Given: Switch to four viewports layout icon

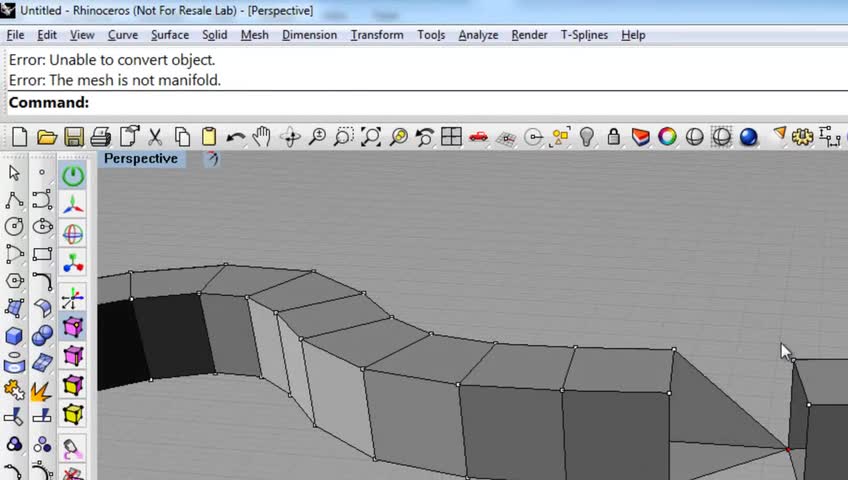Looking at the screenshot, I should 451,137.
